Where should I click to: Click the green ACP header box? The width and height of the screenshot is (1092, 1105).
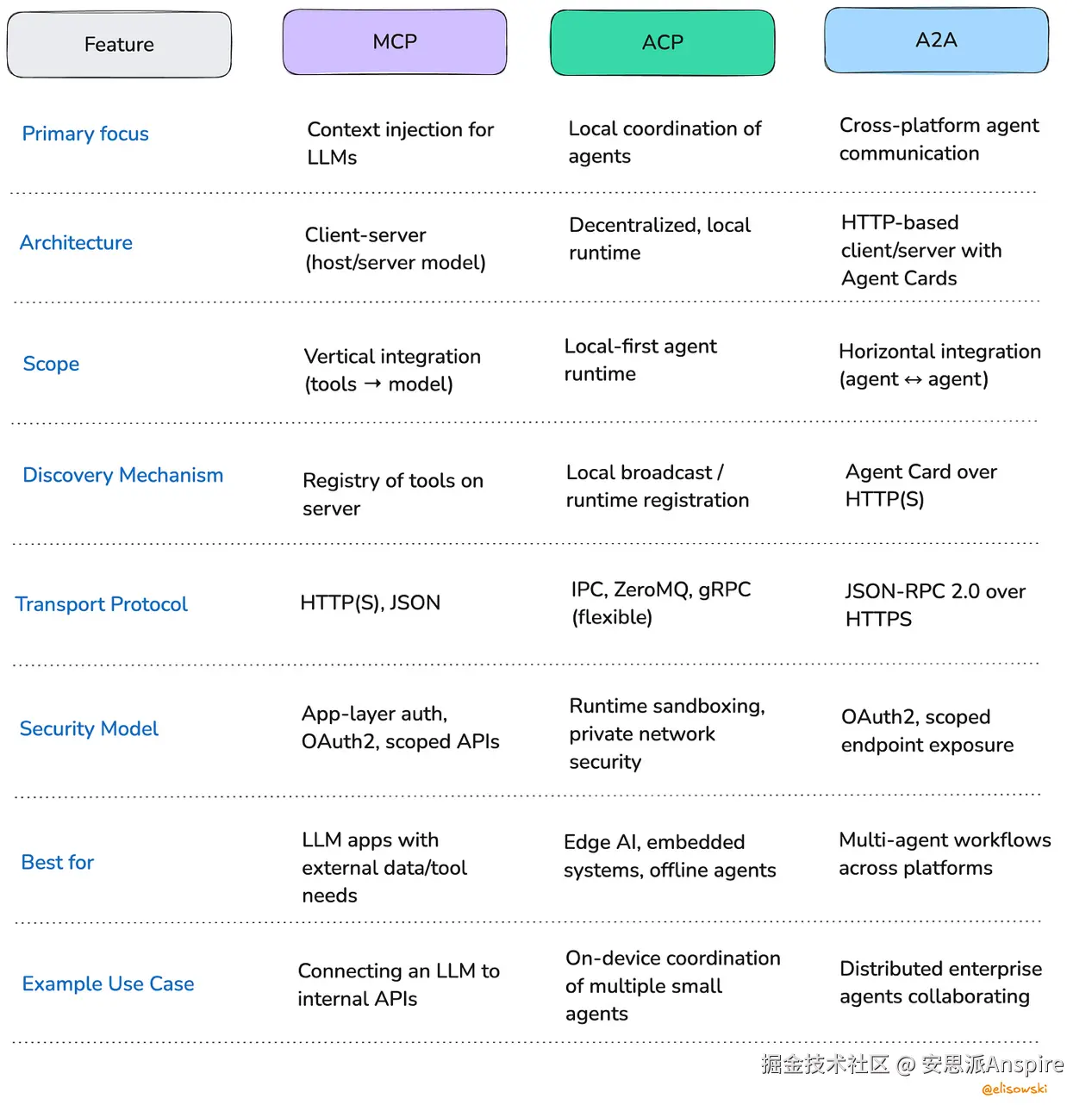[x=662, y=43]
